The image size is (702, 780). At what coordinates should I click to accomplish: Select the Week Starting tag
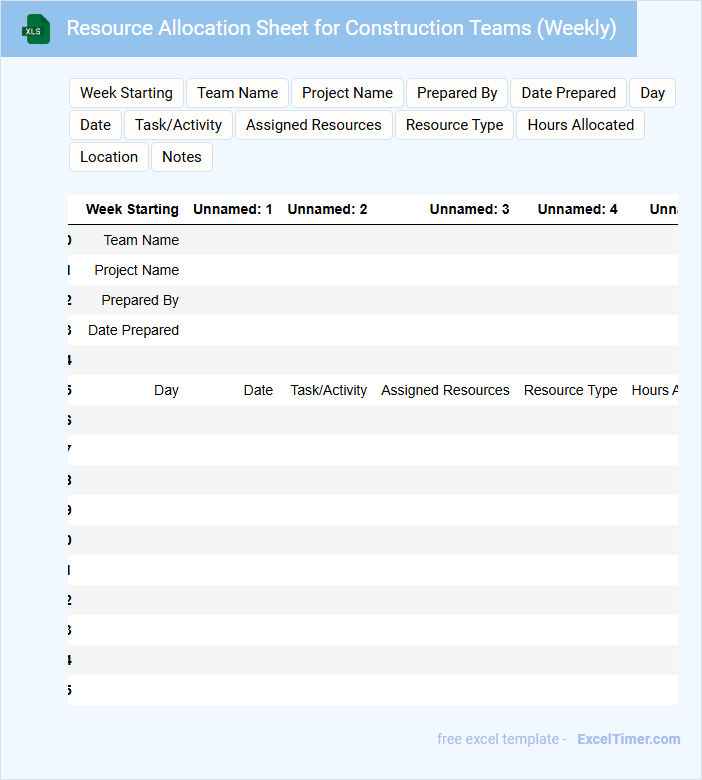[126, 93]
